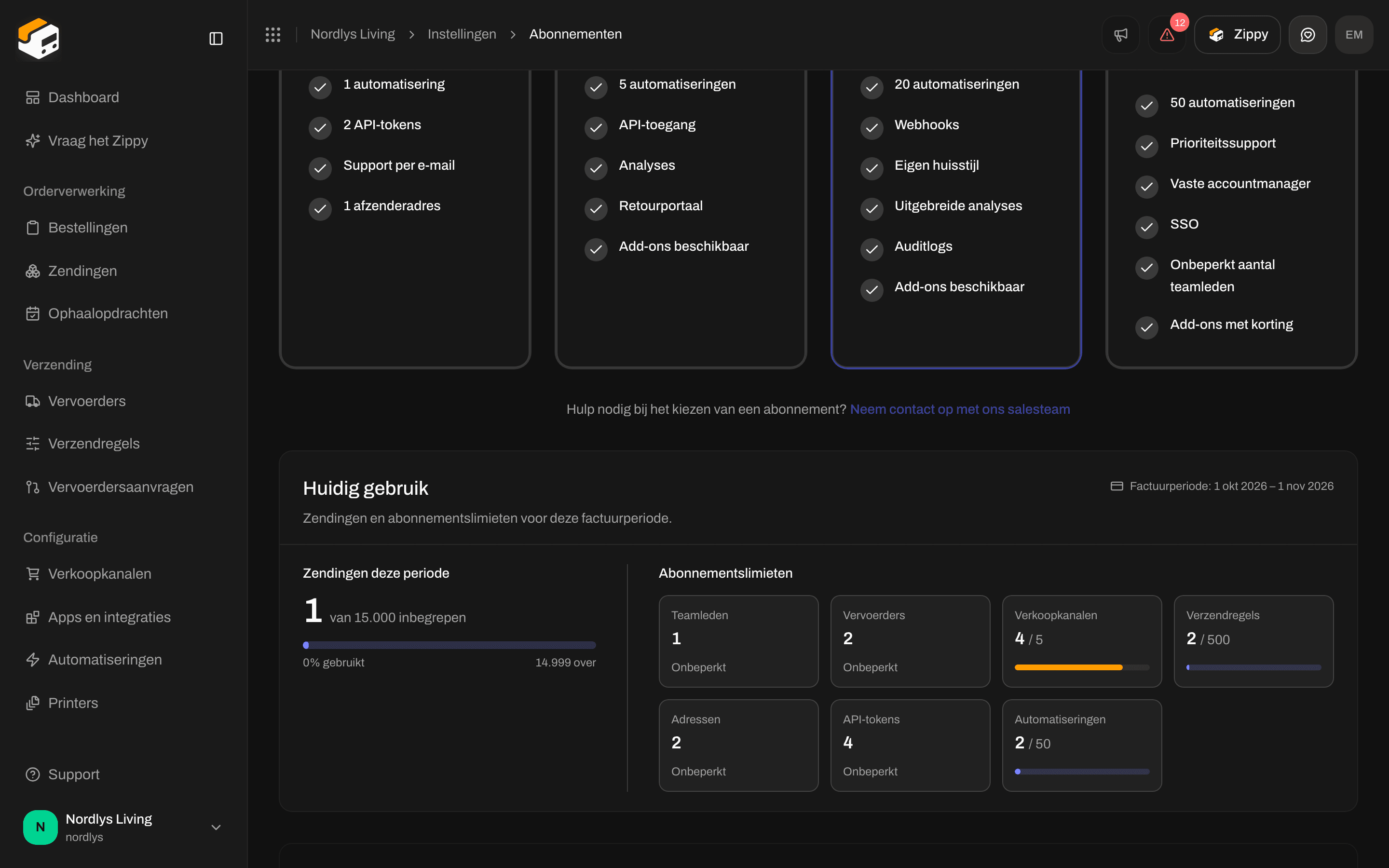Click Factuurperiode date text

point(1231,486)
